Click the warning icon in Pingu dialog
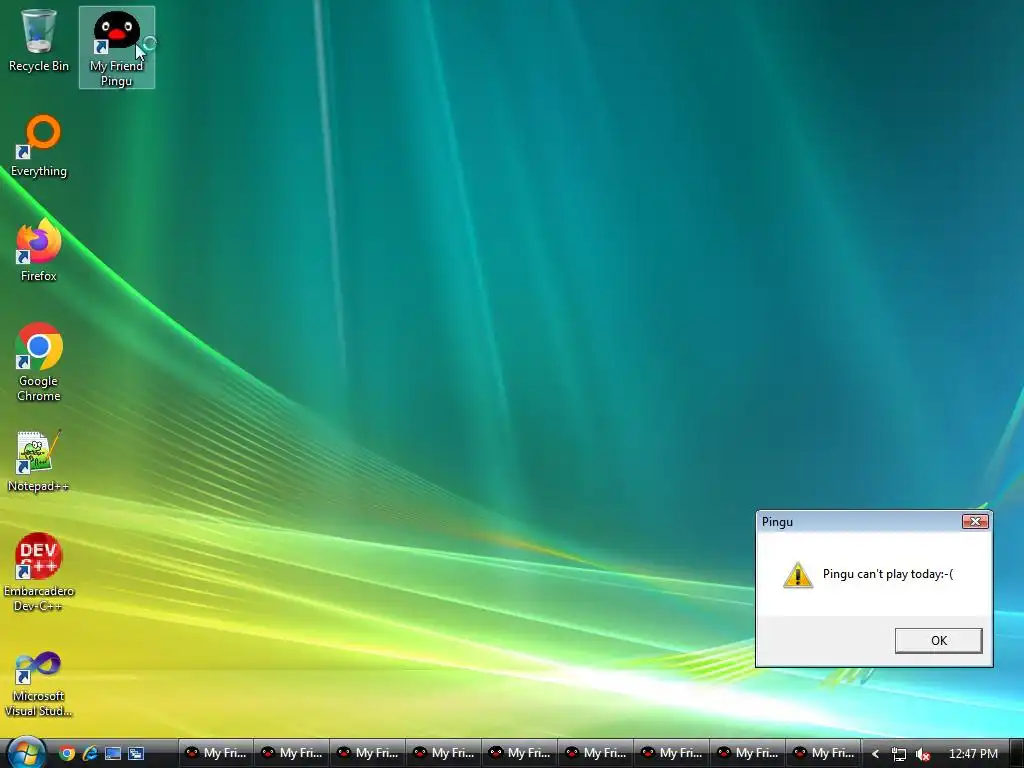The image size is (1024, 768). point(797,575)
